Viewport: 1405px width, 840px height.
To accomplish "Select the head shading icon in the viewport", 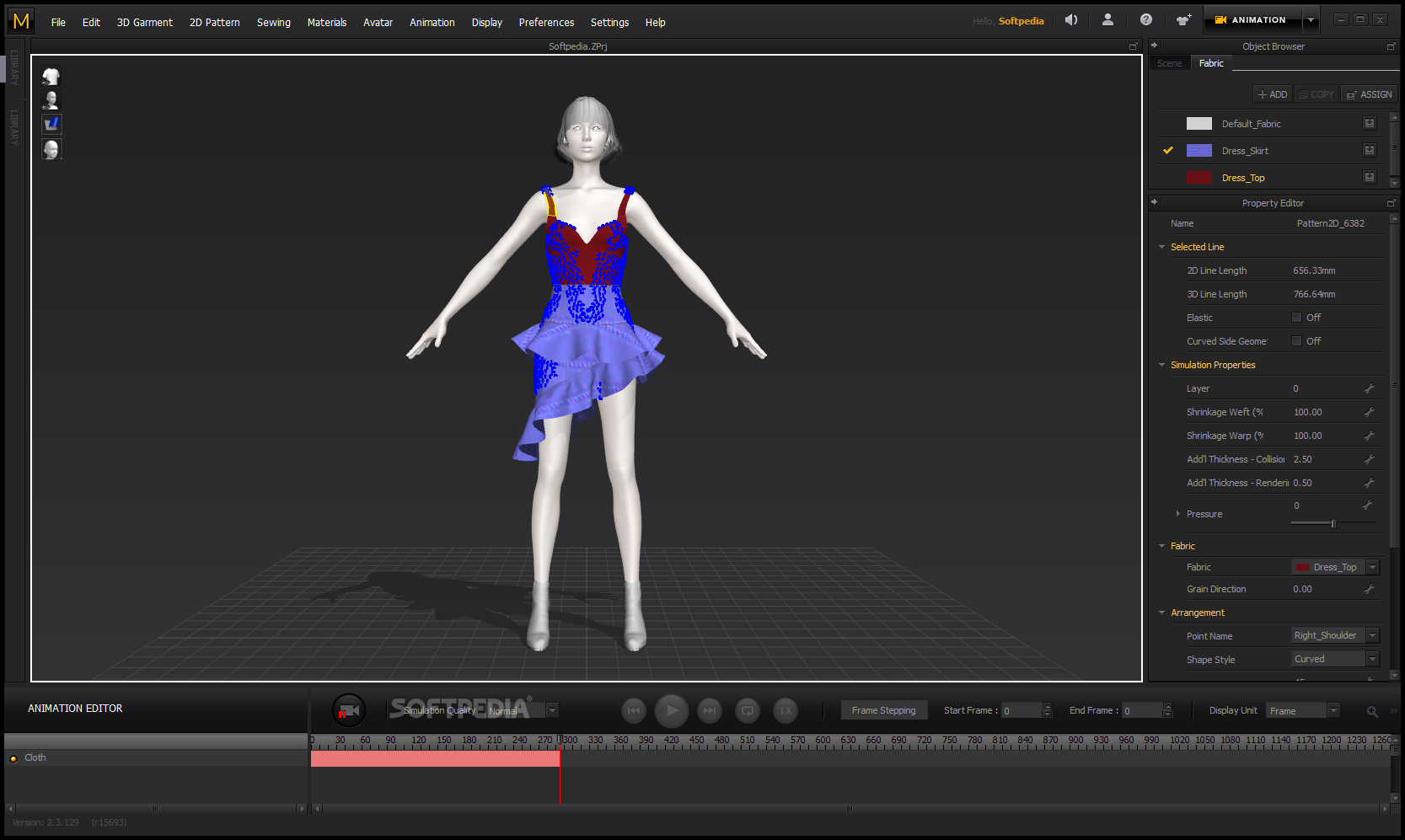I will coord(51,149).
